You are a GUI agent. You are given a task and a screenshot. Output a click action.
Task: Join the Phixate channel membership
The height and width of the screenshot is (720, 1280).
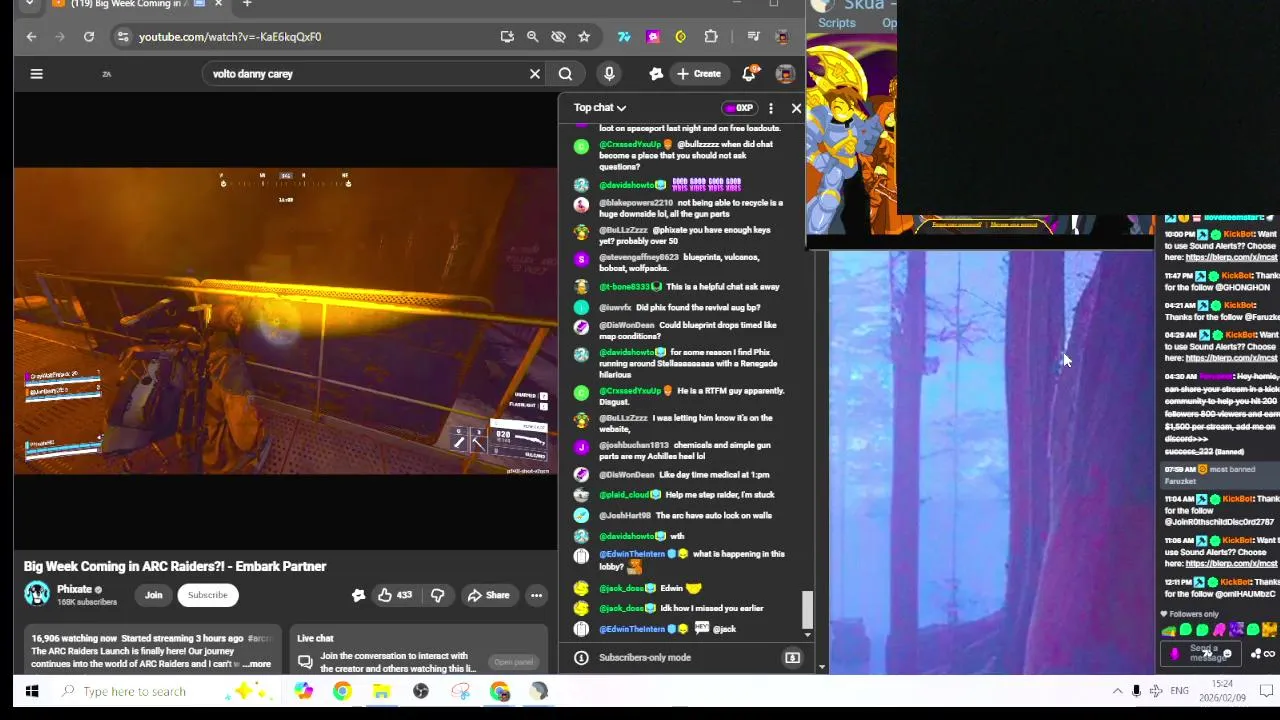(x=153, y=595)
